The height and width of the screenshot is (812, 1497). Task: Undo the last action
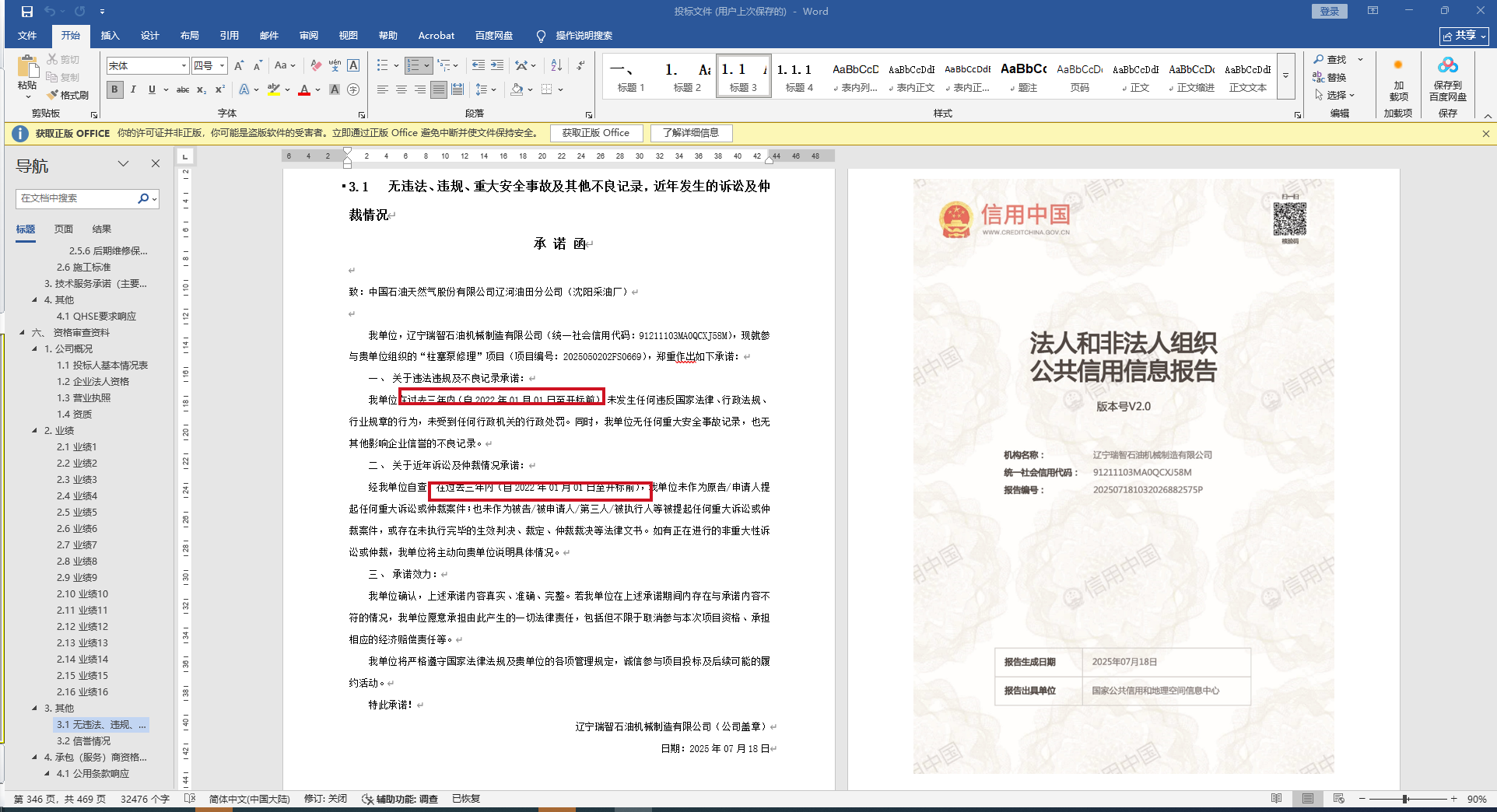pos(51,12)
